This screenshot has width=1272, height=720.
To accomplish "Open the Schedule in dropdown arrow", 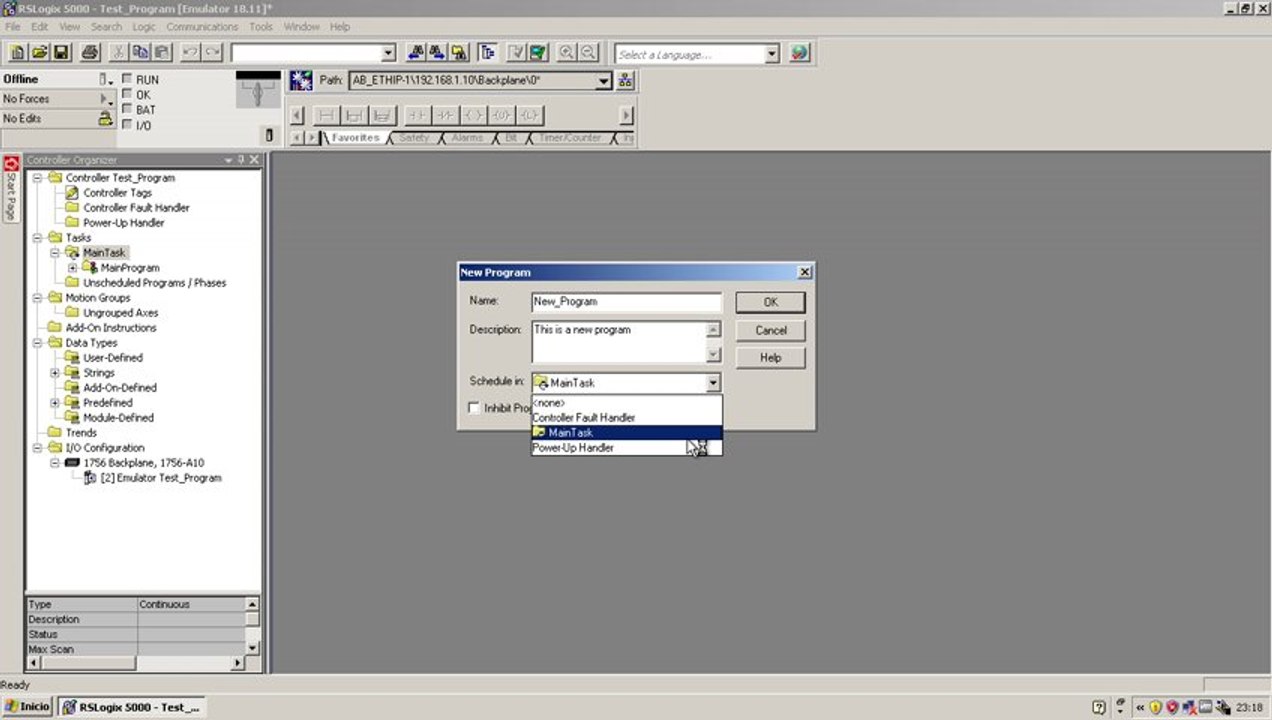I will (713, 383).
